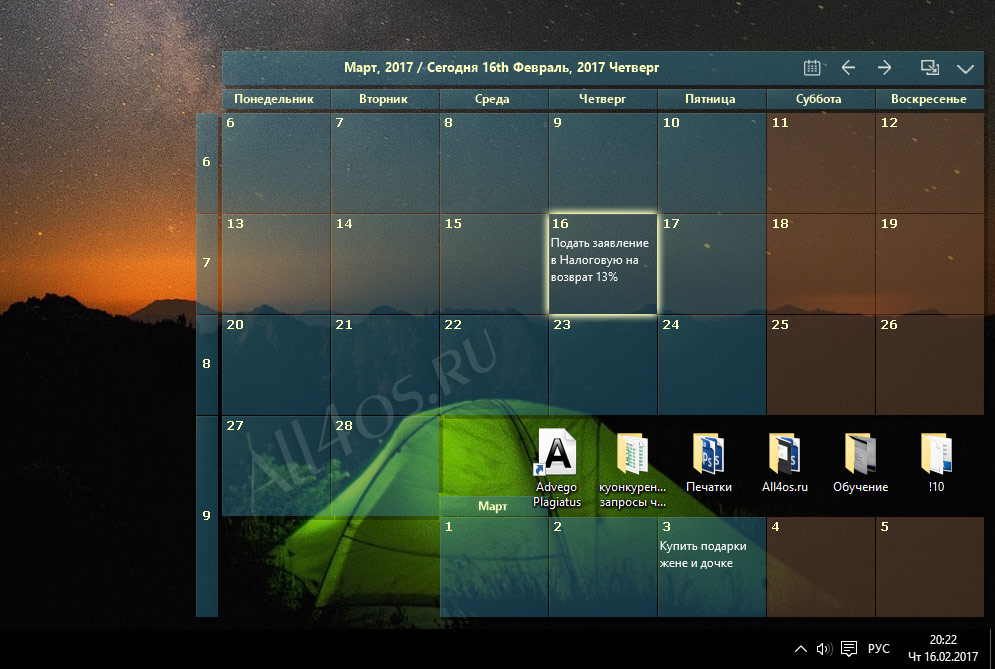Select Saturday the 11th cell
The height and width of the screenshot is (669, 995).
[x=820, y=162]
